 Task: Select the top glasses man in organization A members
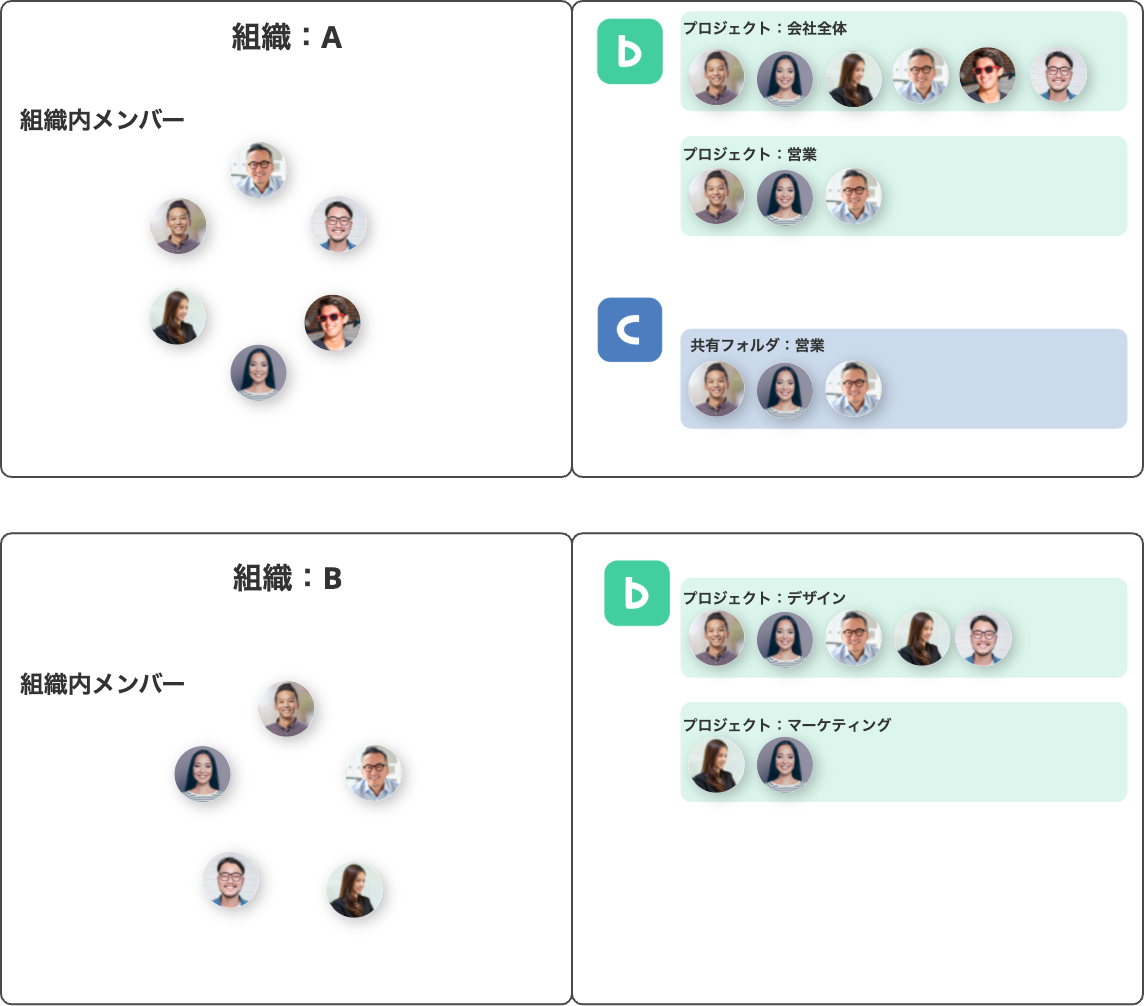coord(259,170)
